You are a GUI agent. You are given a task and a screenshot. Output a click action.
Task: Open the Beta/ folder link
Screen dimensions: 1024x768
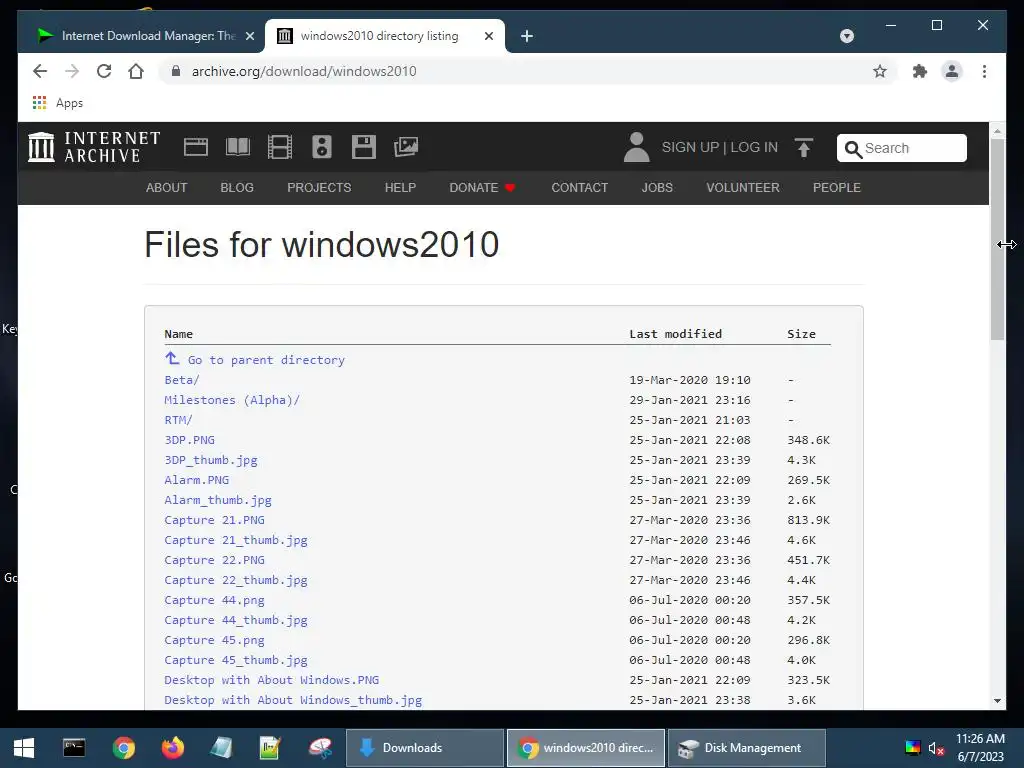[x=182, y=379]
